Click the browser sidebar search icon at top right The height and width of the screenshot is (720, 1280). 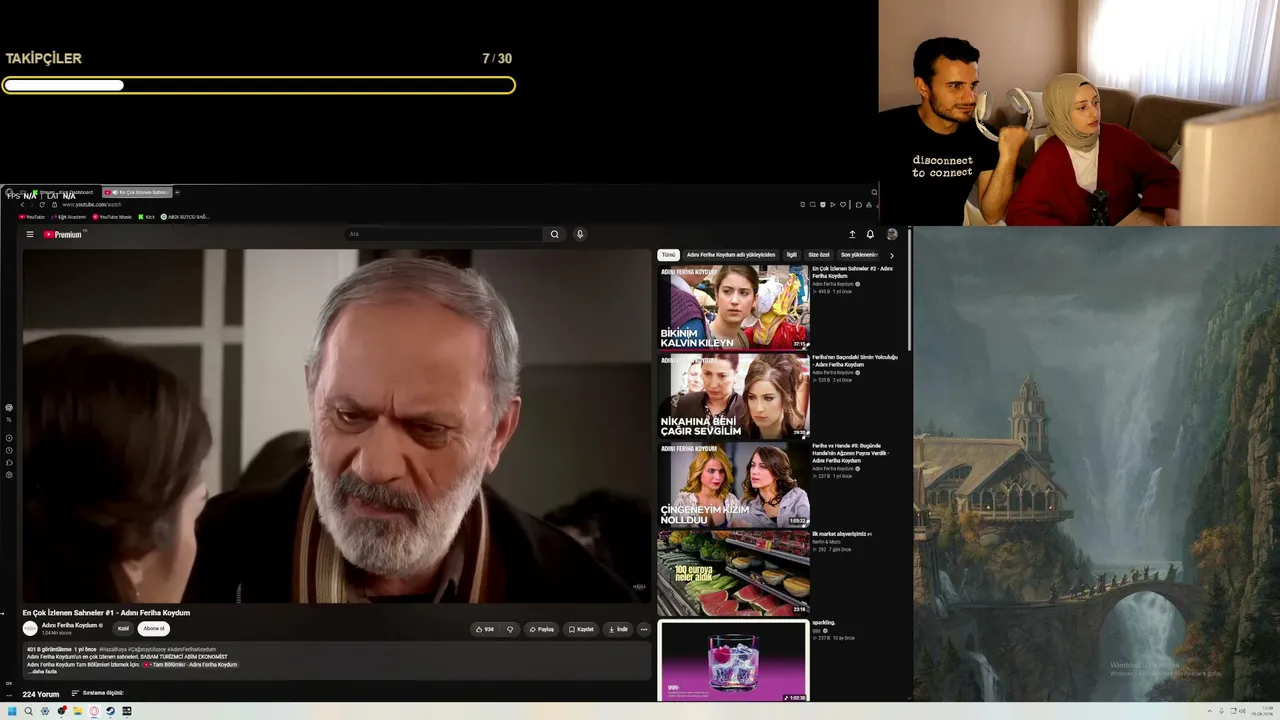(x=873, y=192)
